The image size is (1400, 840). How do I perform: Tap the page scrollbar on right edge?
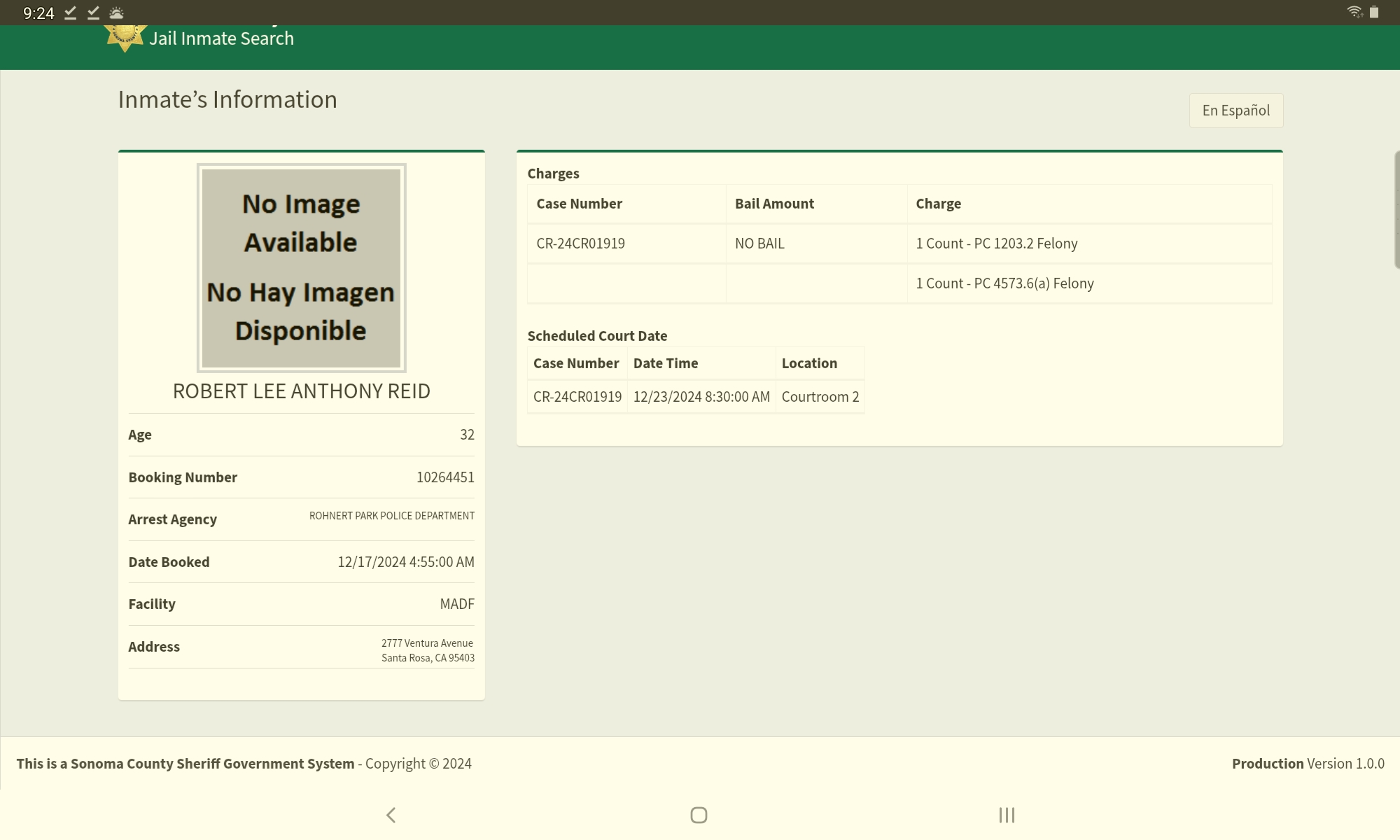click(x=1397, y=209)
